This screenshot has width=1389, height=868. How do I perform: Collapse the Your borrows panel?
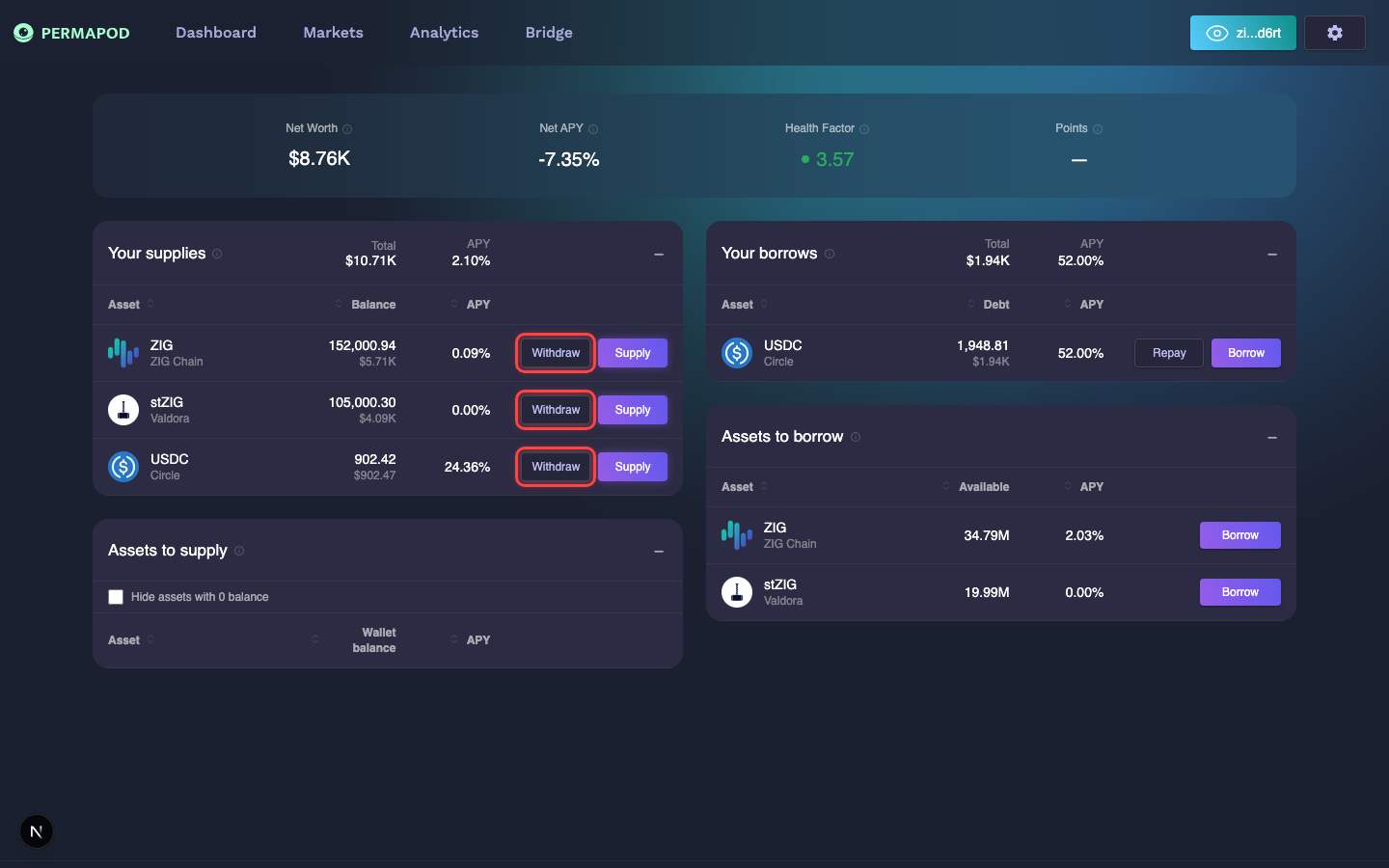1272,255
